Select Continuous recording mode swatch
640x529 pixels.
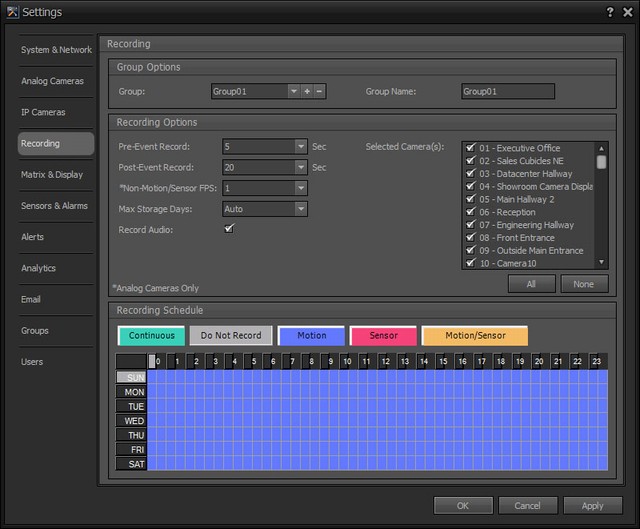tap(151, 336)
